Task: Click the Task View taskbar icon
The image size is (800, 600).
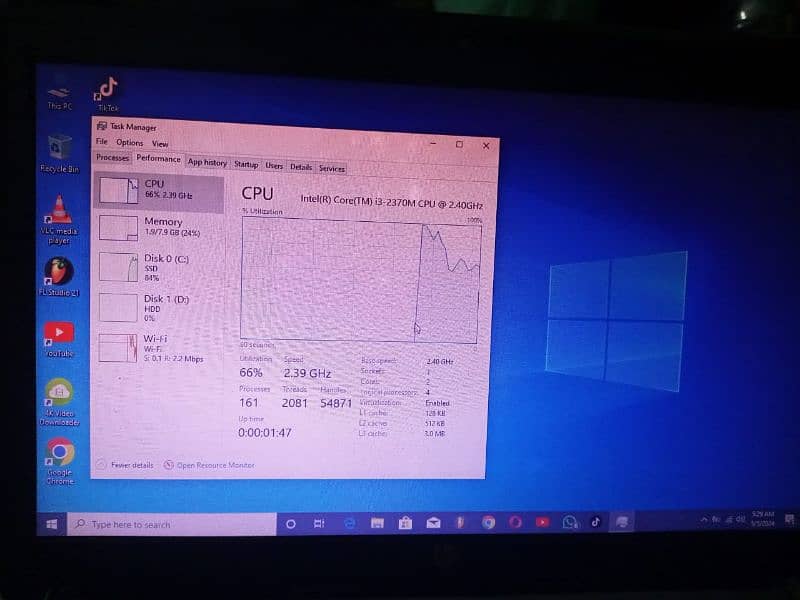Action: 319,523
